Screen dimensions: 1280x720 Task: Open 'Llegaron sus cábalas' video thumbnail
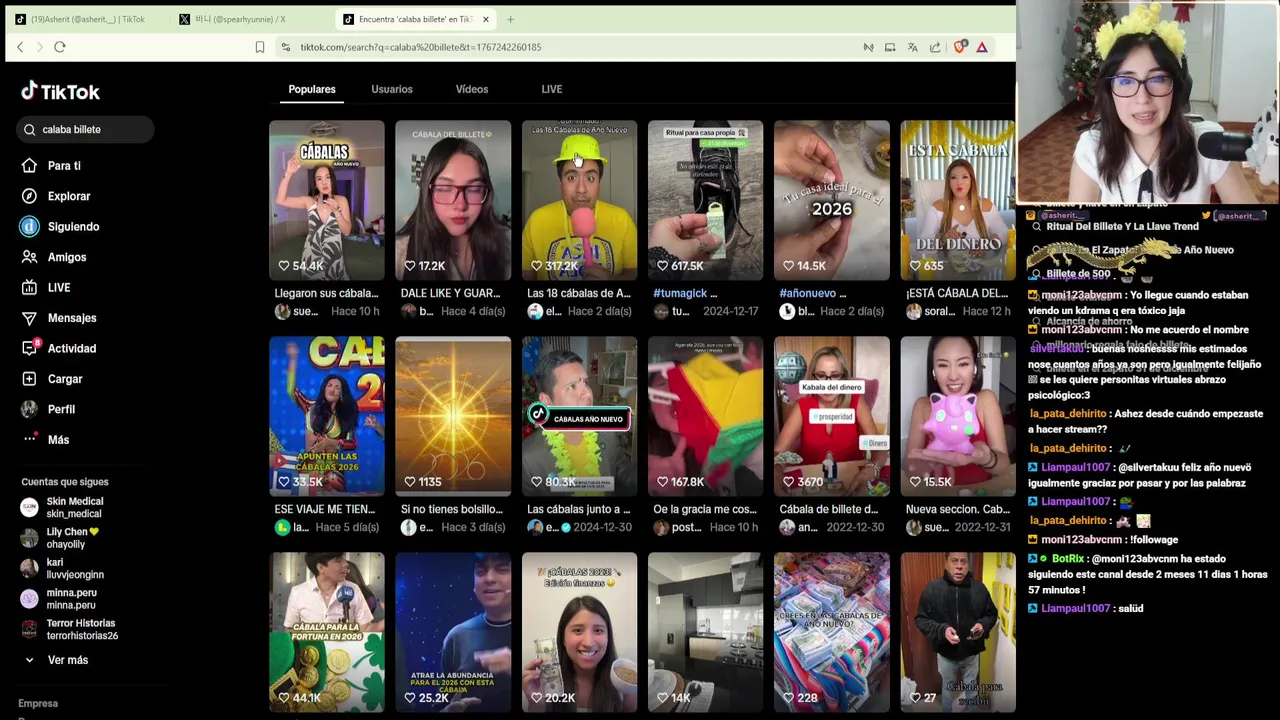pyautogui.click(x=326, y=200)
